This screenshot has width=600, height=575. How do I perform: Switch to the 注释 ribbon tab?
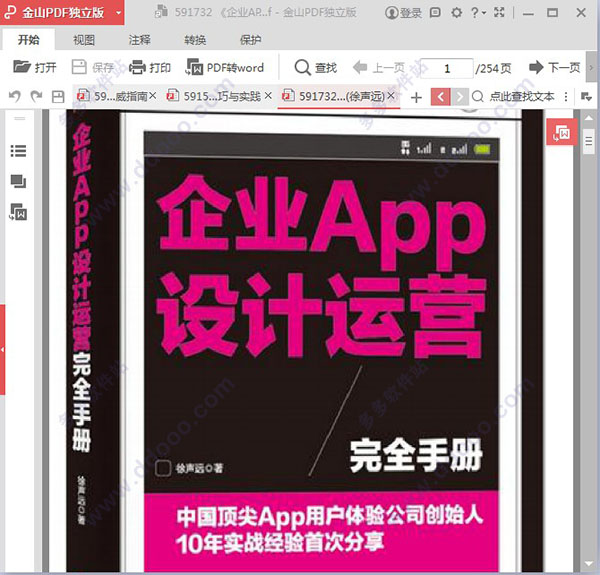tap(139, 40)
